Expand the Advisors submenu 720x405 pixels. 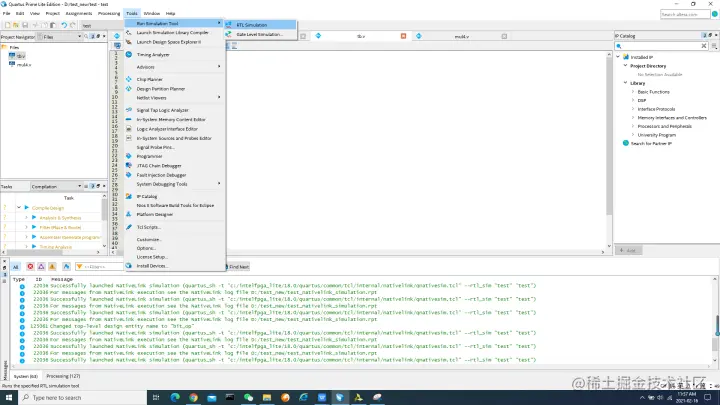point(174,67)
